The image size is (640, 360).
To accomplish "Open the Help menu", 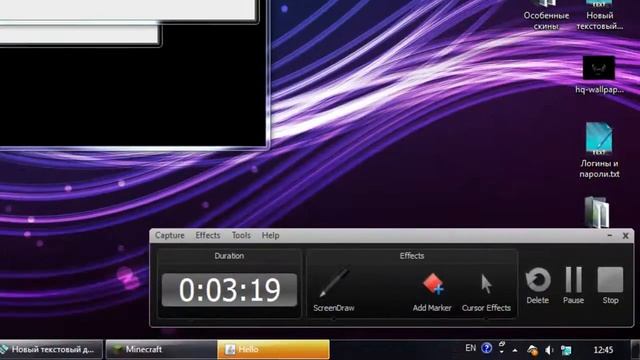I will (270, 236).
